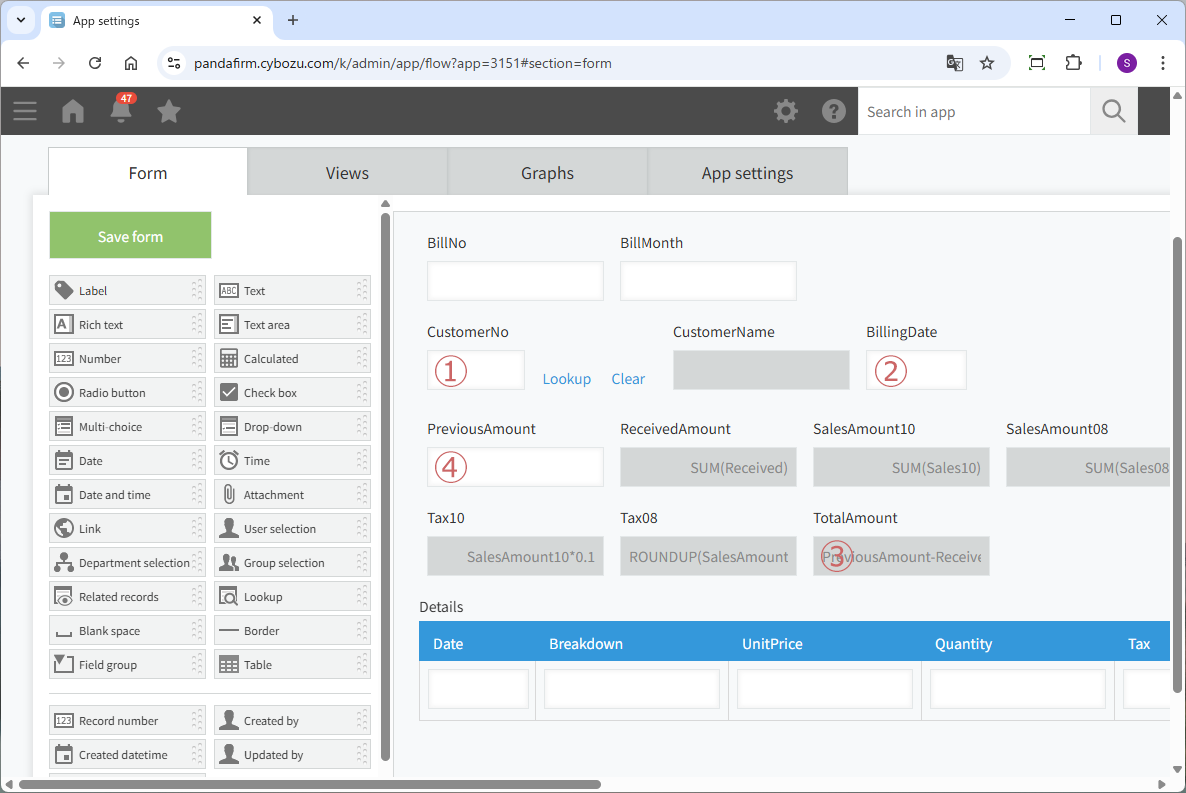Click the BillNo input field
Screen dimensions: 1186x793
point(515,281)
